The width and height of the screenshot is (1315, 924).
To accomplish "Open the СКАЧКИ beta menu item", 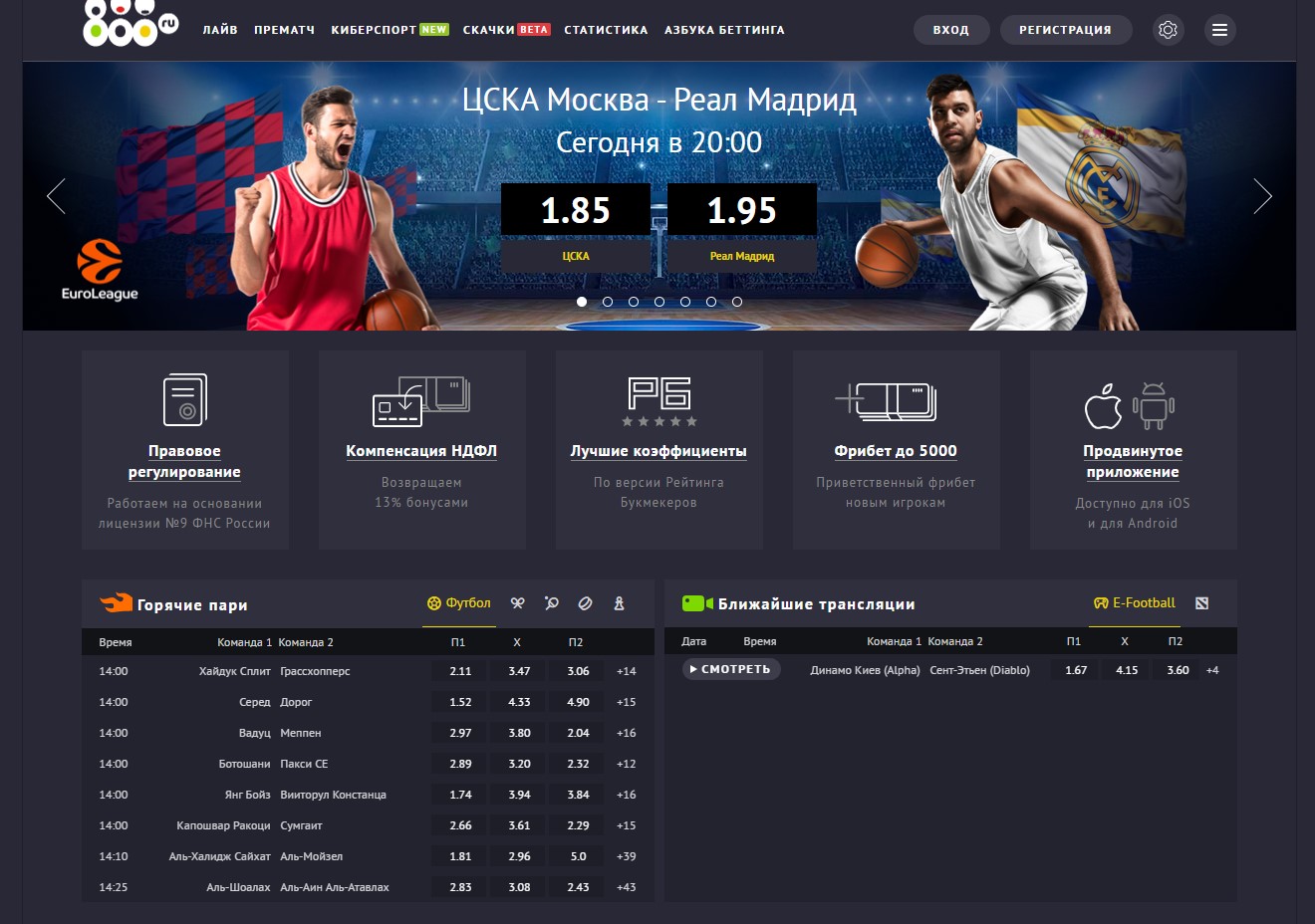I will click(x=506, y=30).
